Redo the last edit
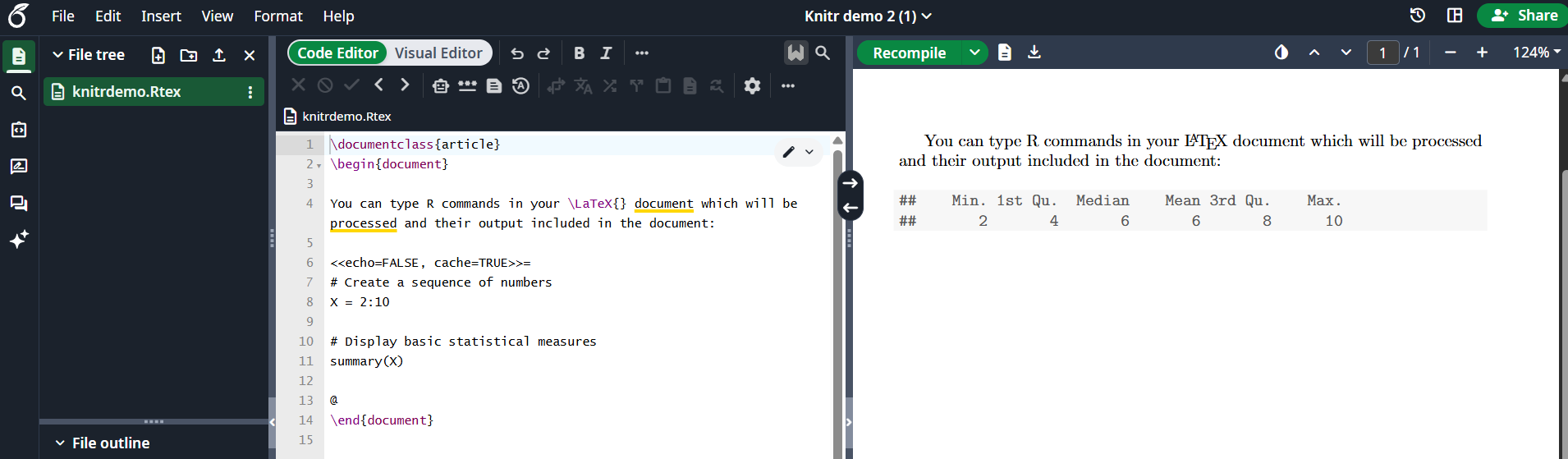This screenshot has height=459, width=1568. click(543, 53)
